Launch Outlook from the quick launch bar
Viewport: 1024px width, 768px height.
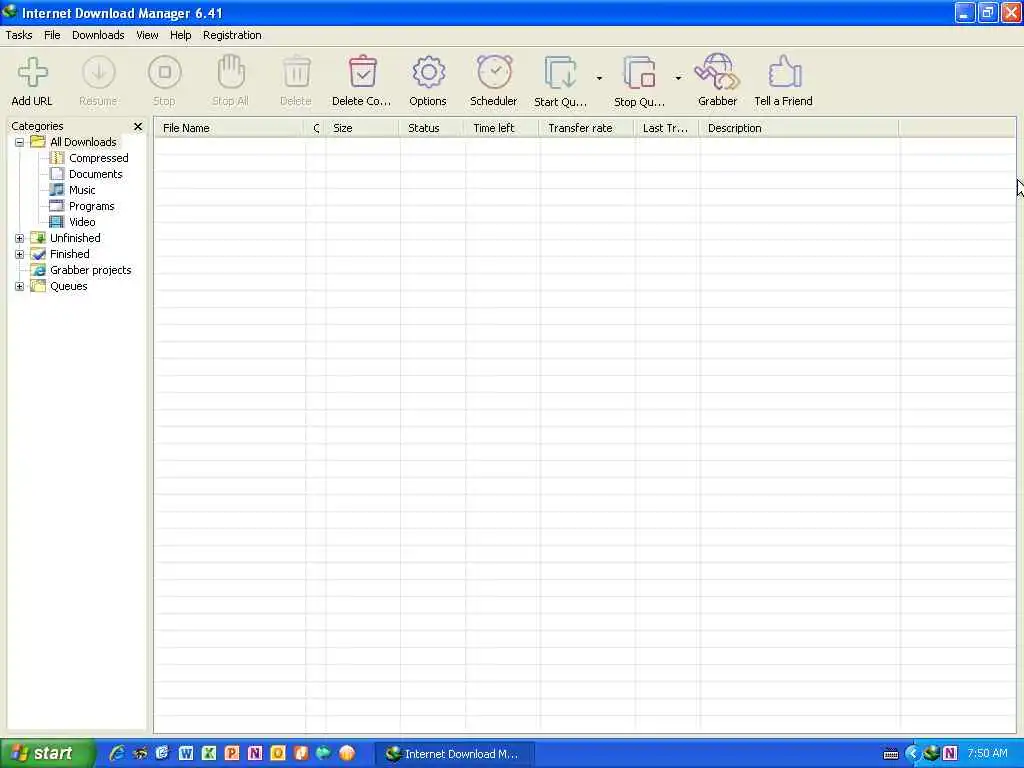point(278,753)
